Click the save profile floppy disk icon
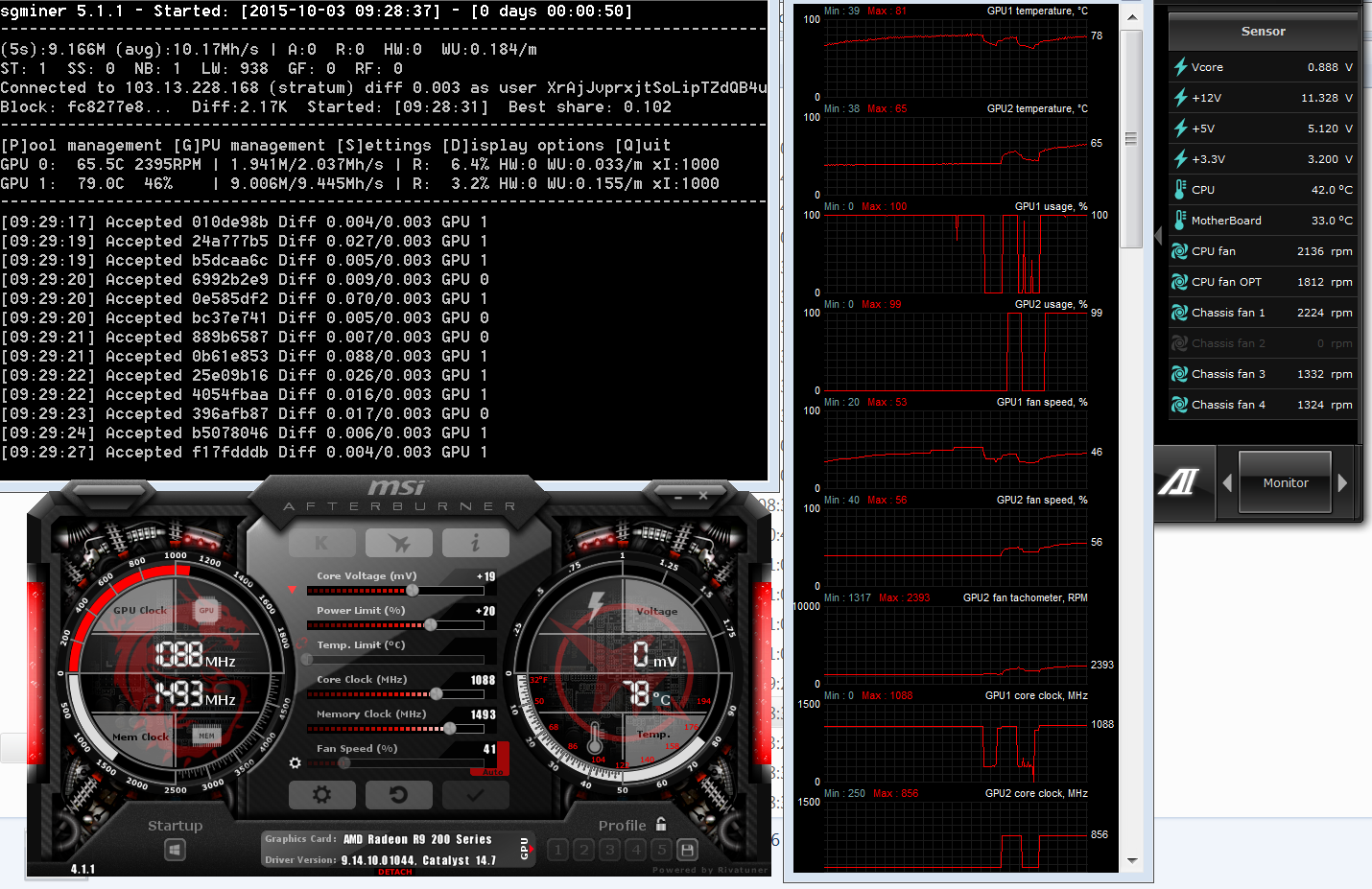Image resolution: width=1372 pixels, height=889 pixels. point(687,850)
